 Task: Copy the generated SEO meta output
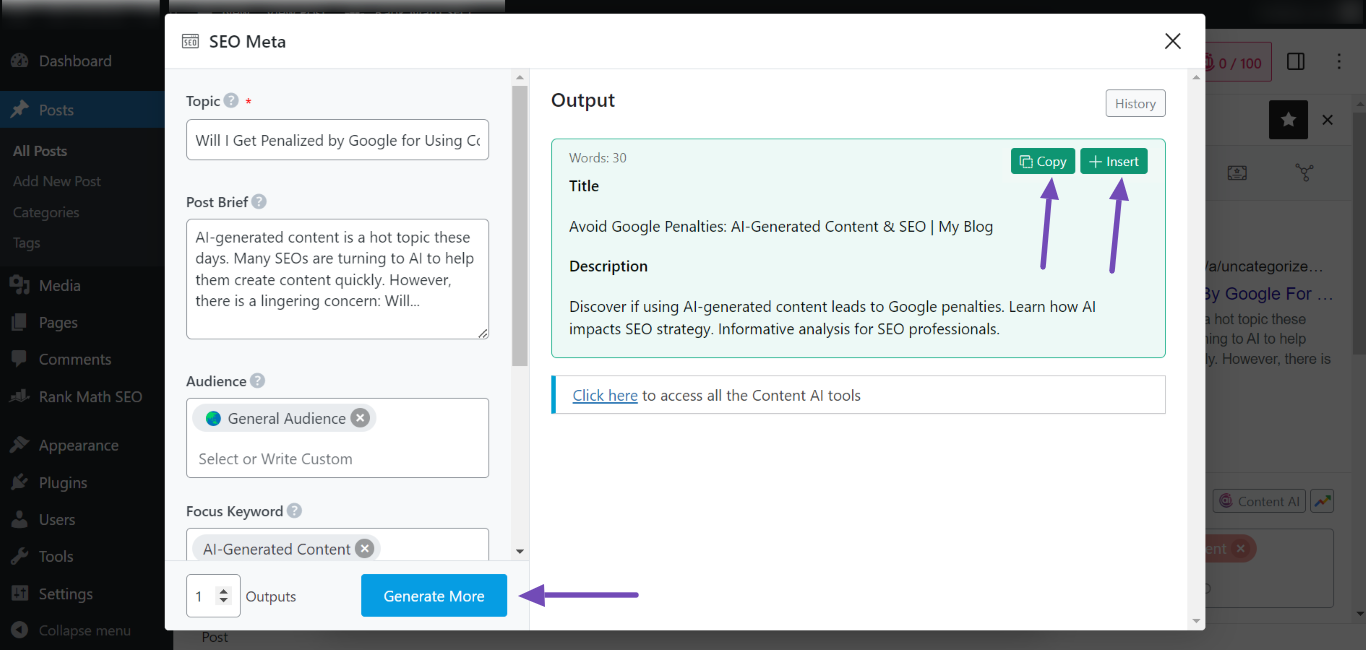click(x=1043, y=161)
